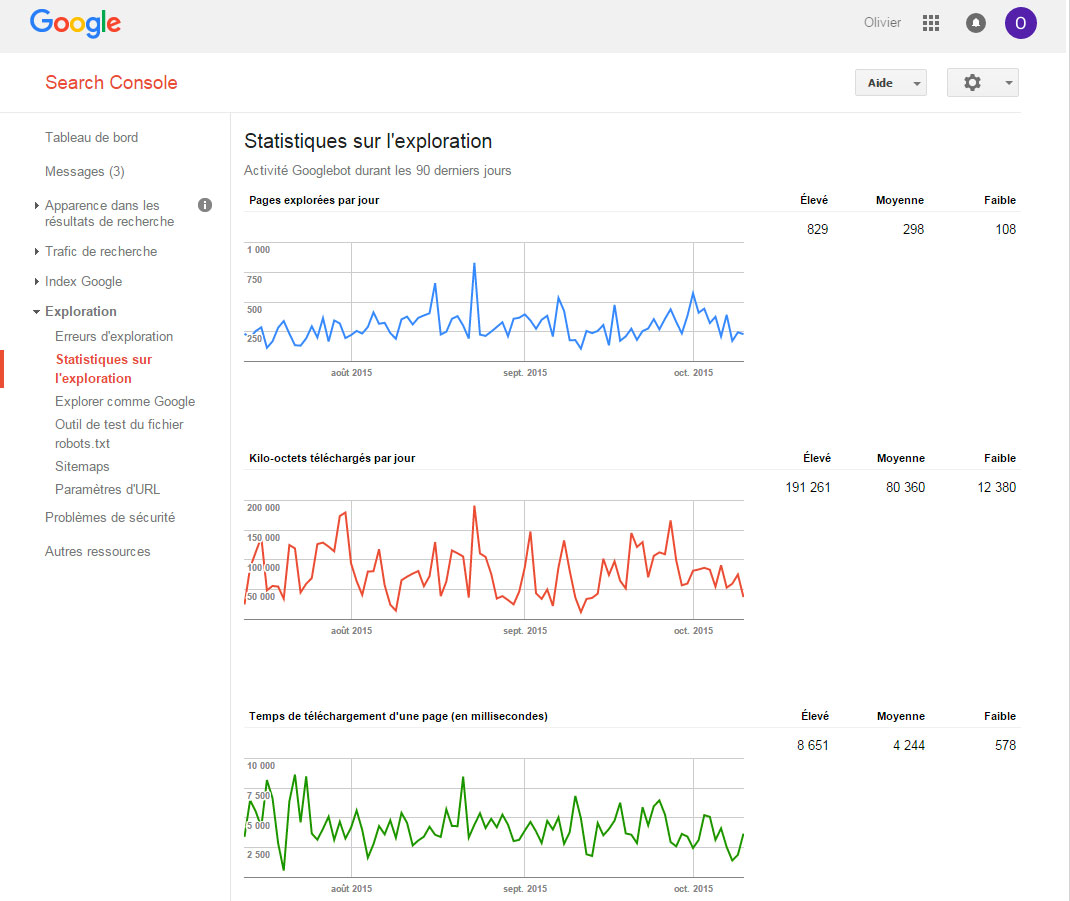Click the Temps de téléchargement chart
The width and height of the screenshot is (1070, 901).
(x=494, y=818)
